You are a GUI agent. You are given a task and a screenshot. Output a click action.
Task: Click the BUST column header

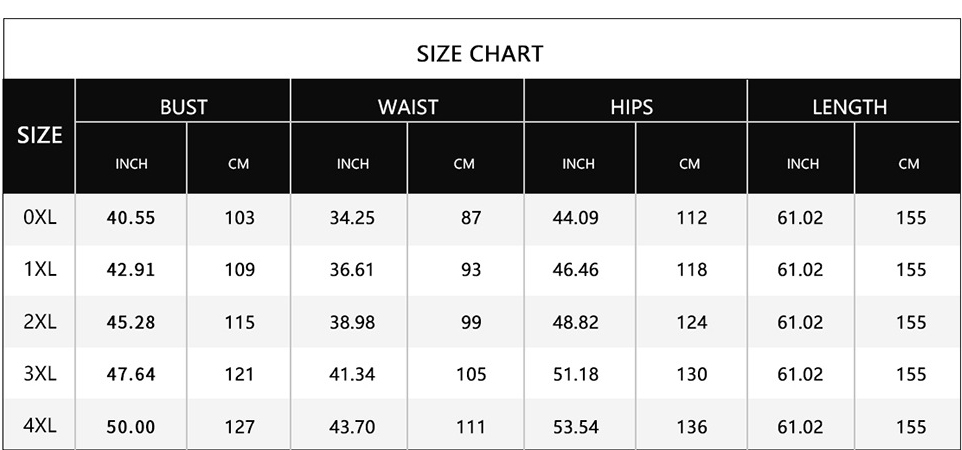[183, 107]
